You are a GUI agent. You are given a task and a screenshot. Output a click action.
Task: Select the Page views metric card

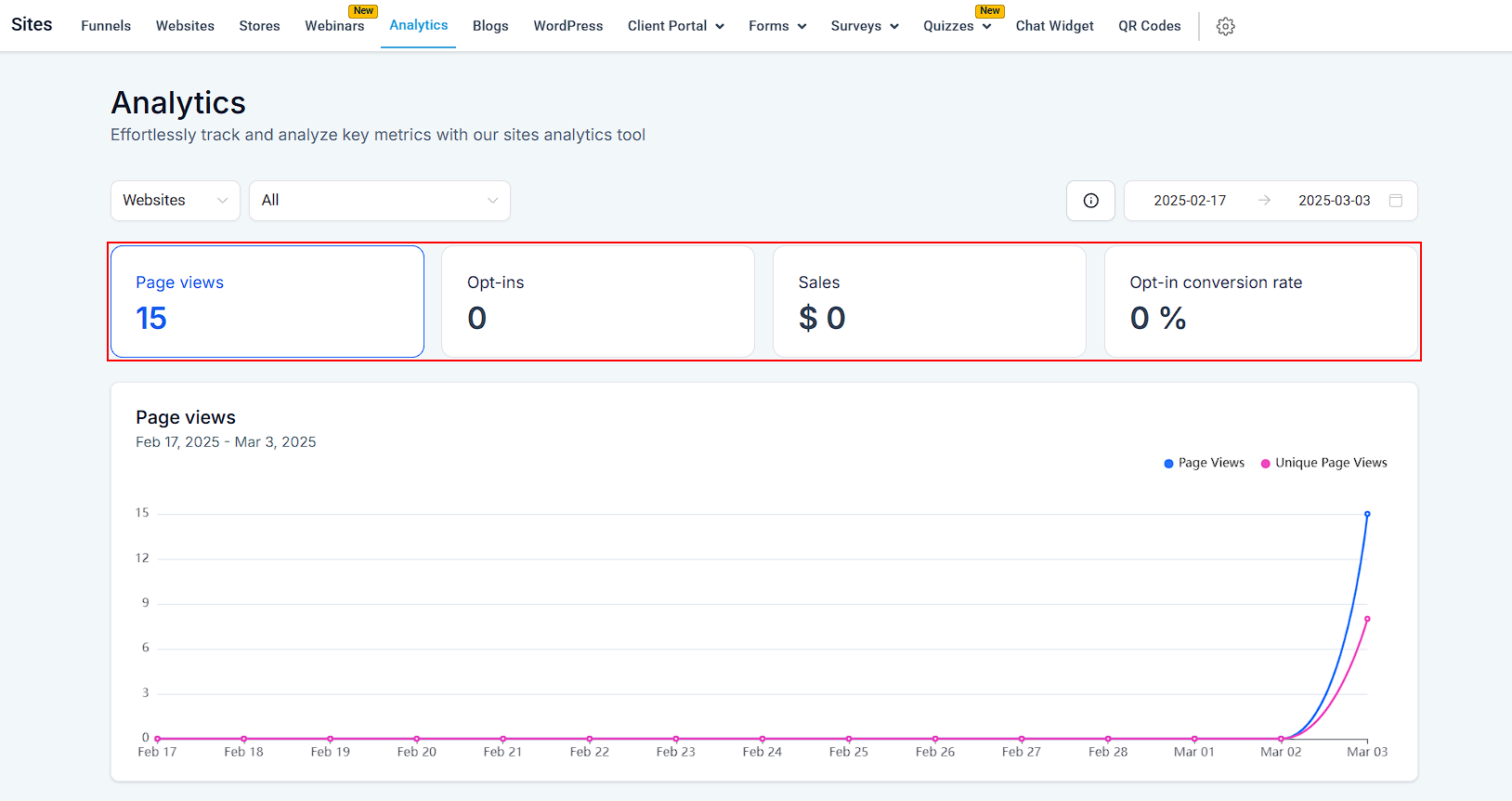pos(267,301)
